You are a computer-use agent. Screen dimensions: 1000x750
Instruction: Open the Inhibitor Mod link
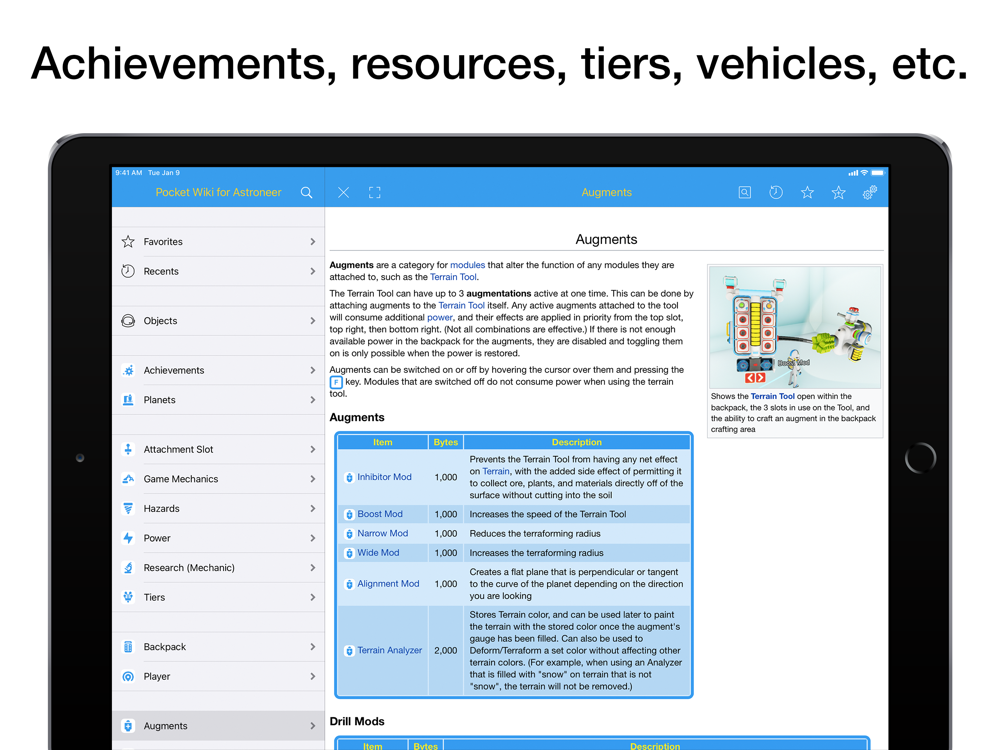pyautogui.click(x=385, y=477)
